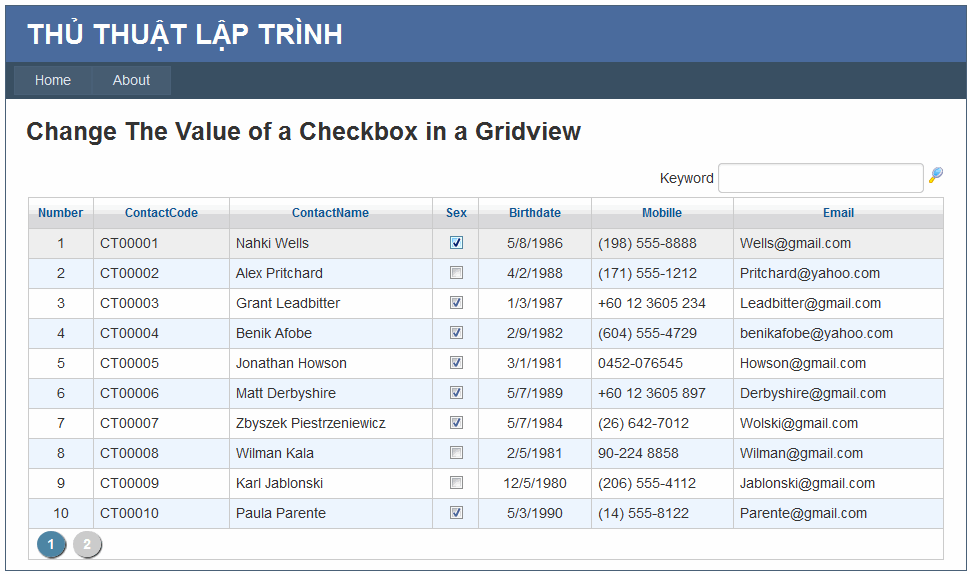Sort by Number column header

[61, 213]
